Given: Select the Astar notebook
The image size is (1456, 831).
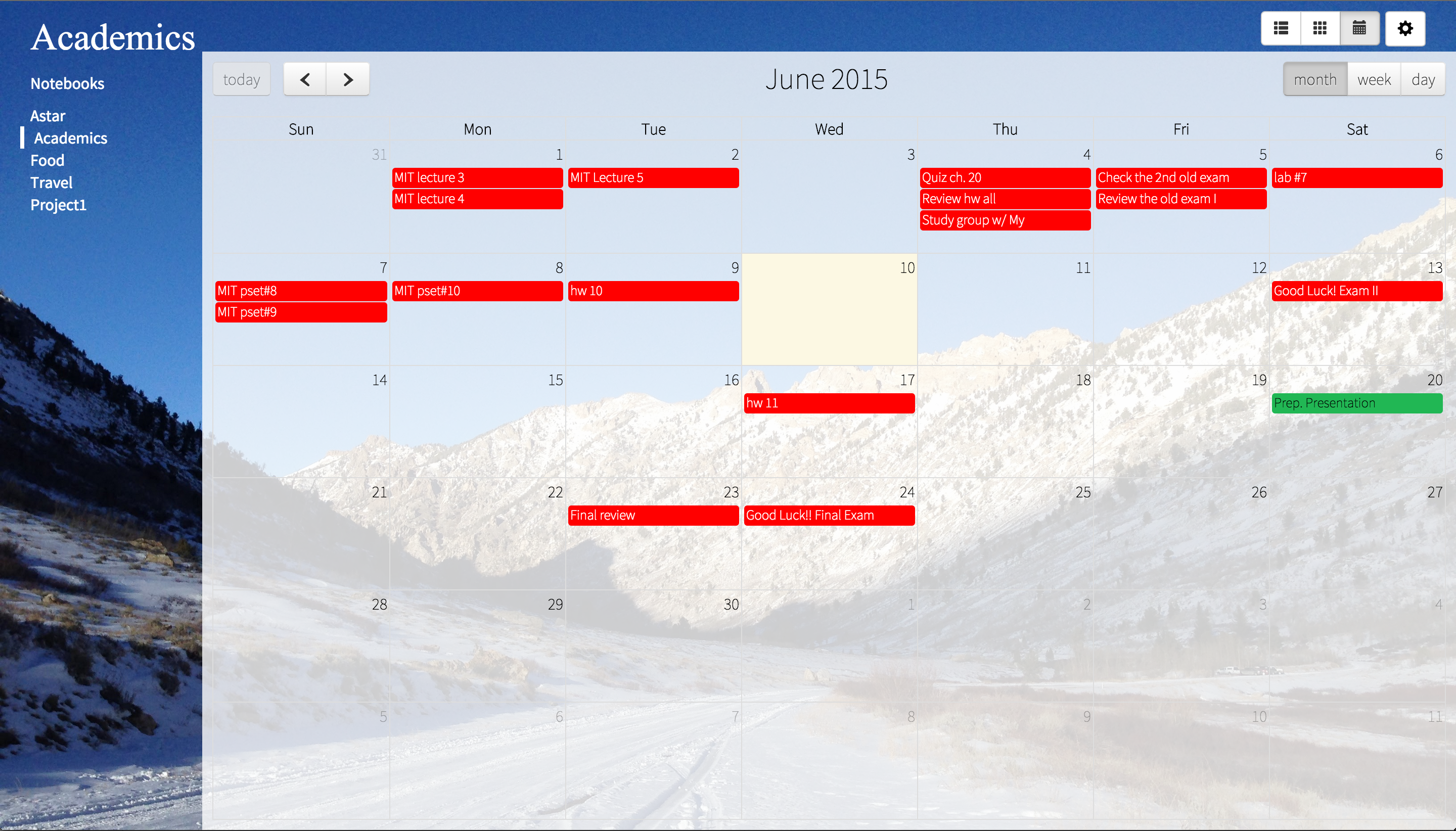Looking at the screenshot, I should pyautogui.click(x=47, y=116).
